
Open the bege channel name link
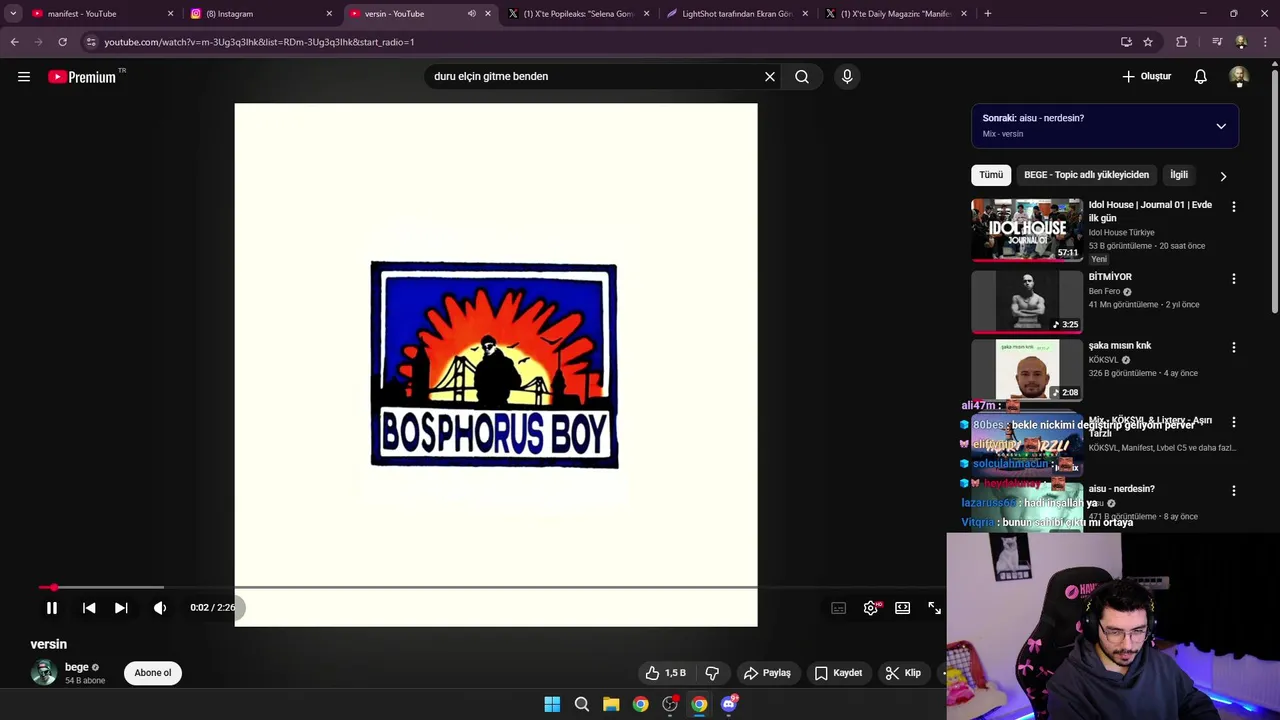tap(77, 667)
